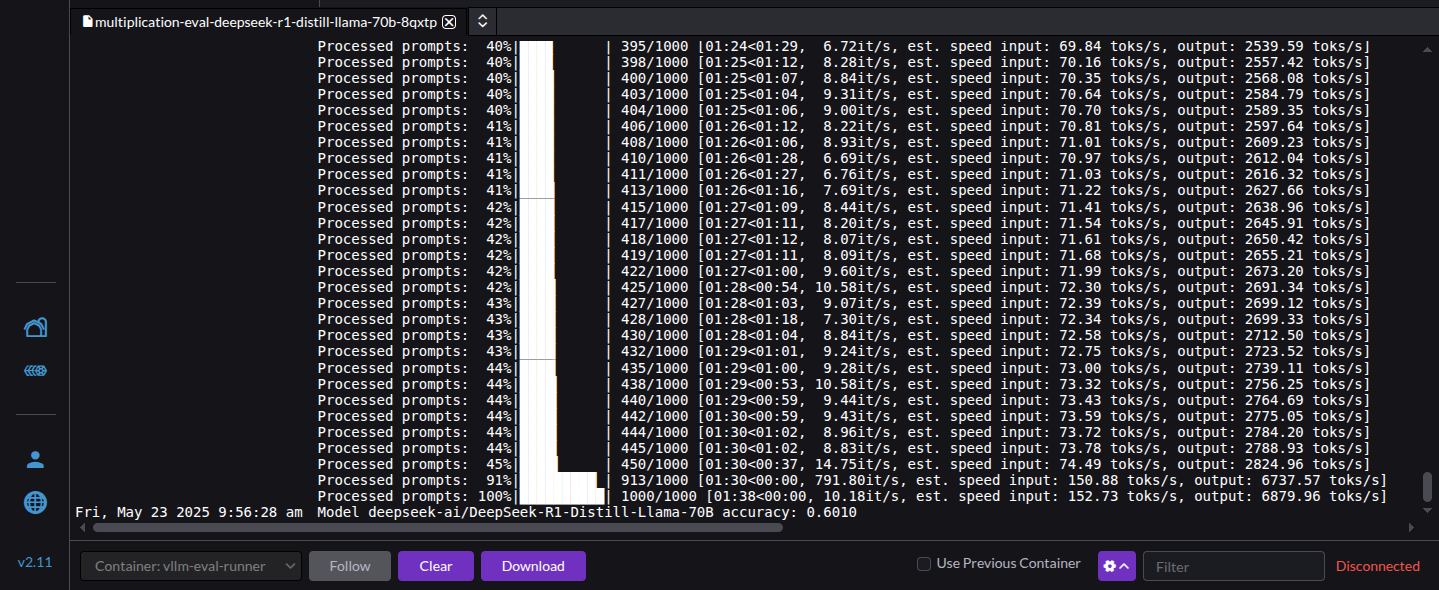Open the user profile icon
This screenshot has height=590, width=1439.
pos(35,459)
